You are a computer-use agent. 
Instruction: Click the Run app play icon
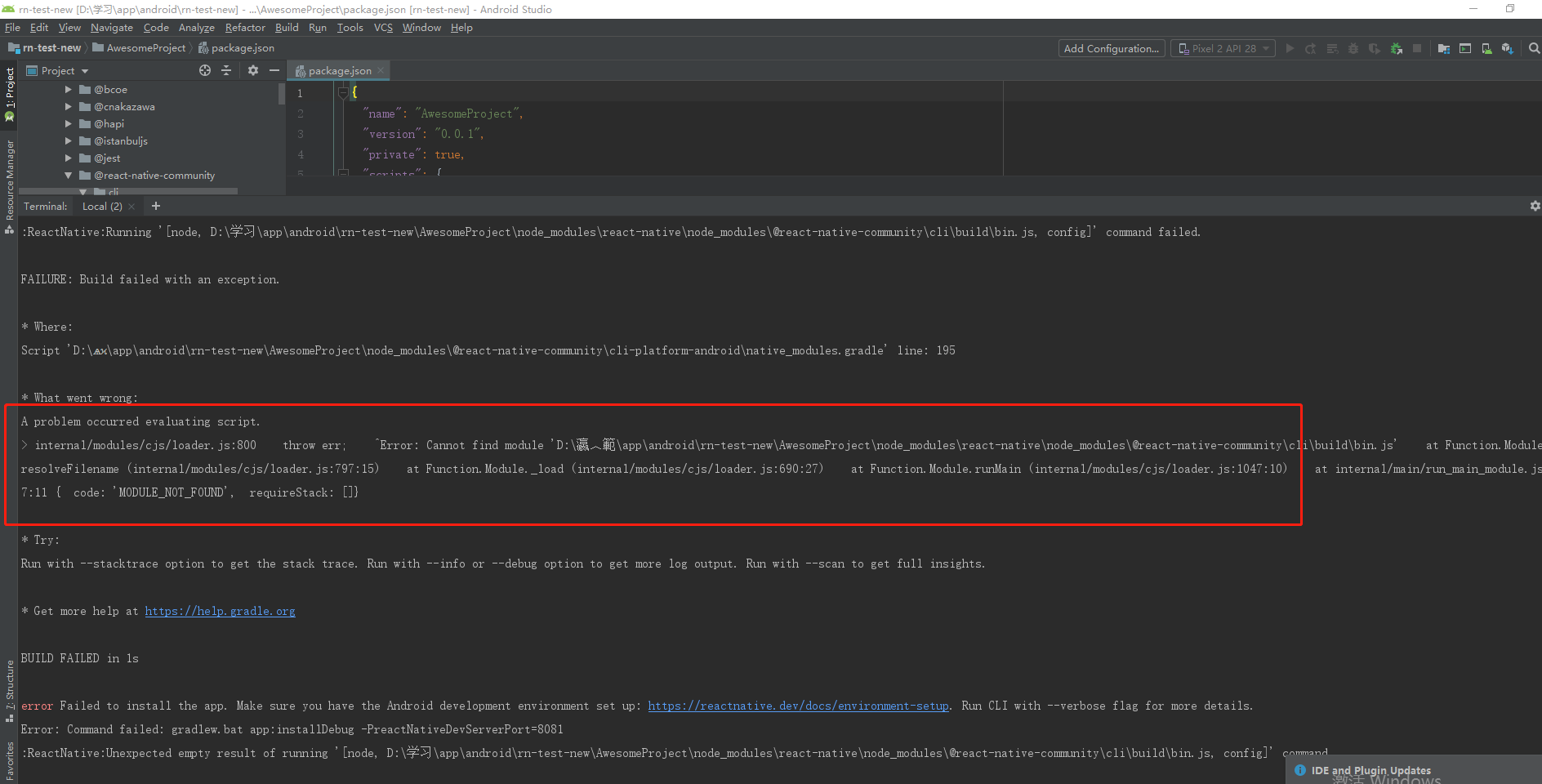[x=1290, y=48]
